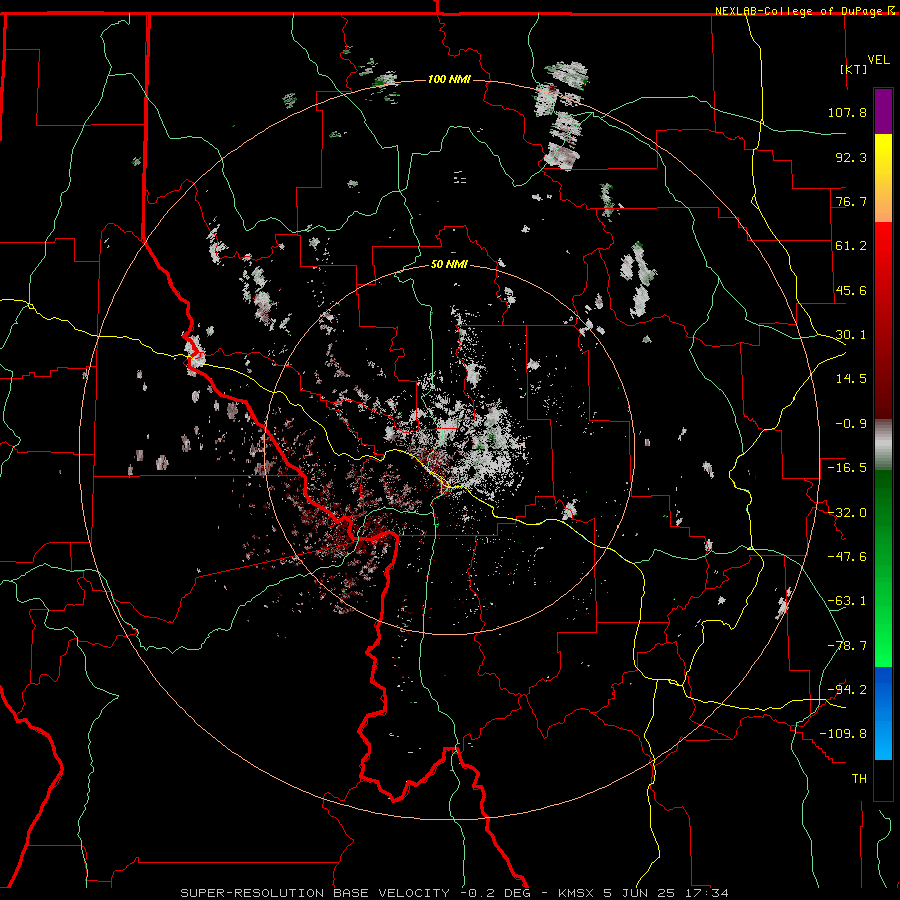This screenshot has width=900, height=900.
Task: Click the SUPER-RESOLUTION BASE VELOCITY caption
Action: point(315,893)
